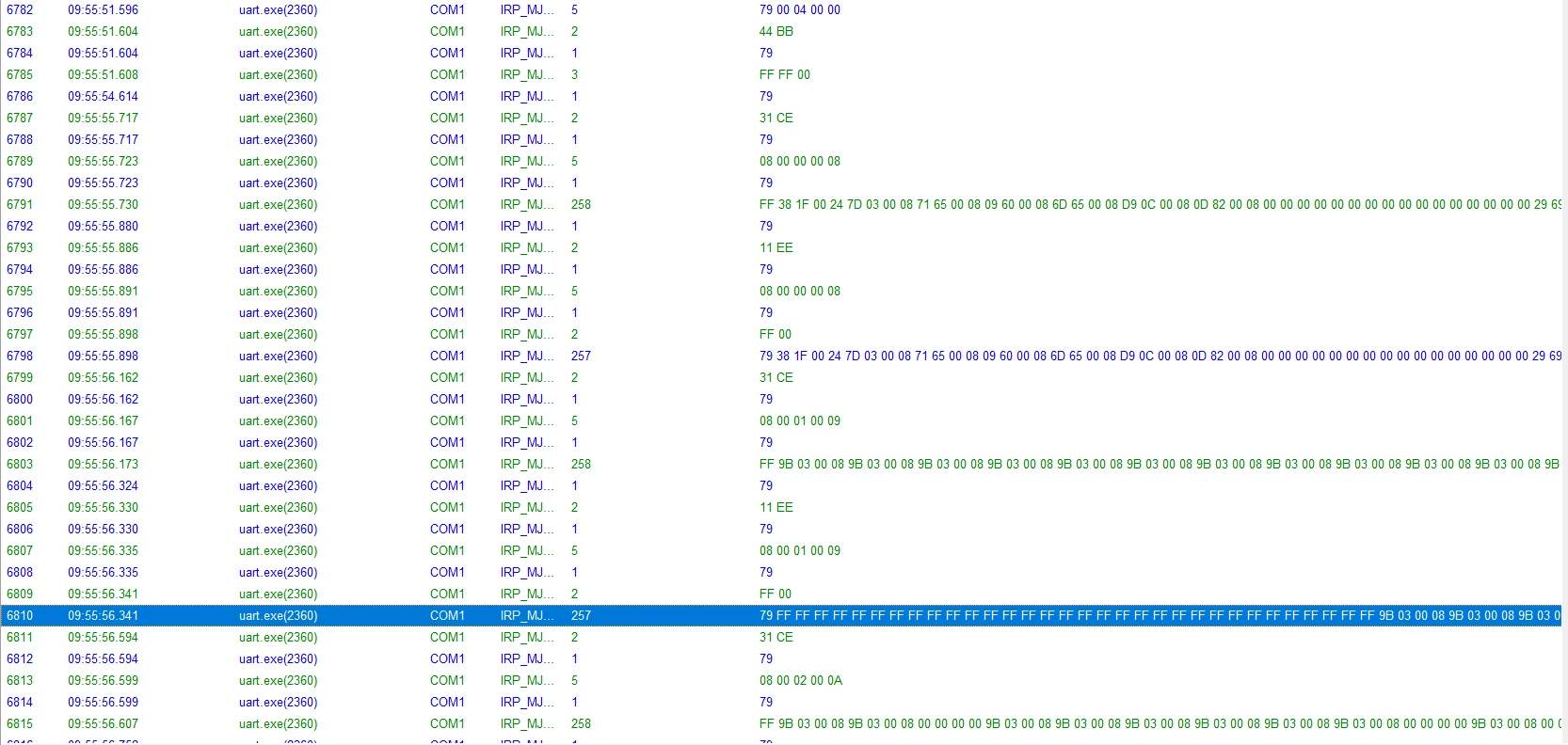Click data 'FF FF 00' in row 6785
The image size is (1568, 745).
pyautogui.click(x=785, y=75)
